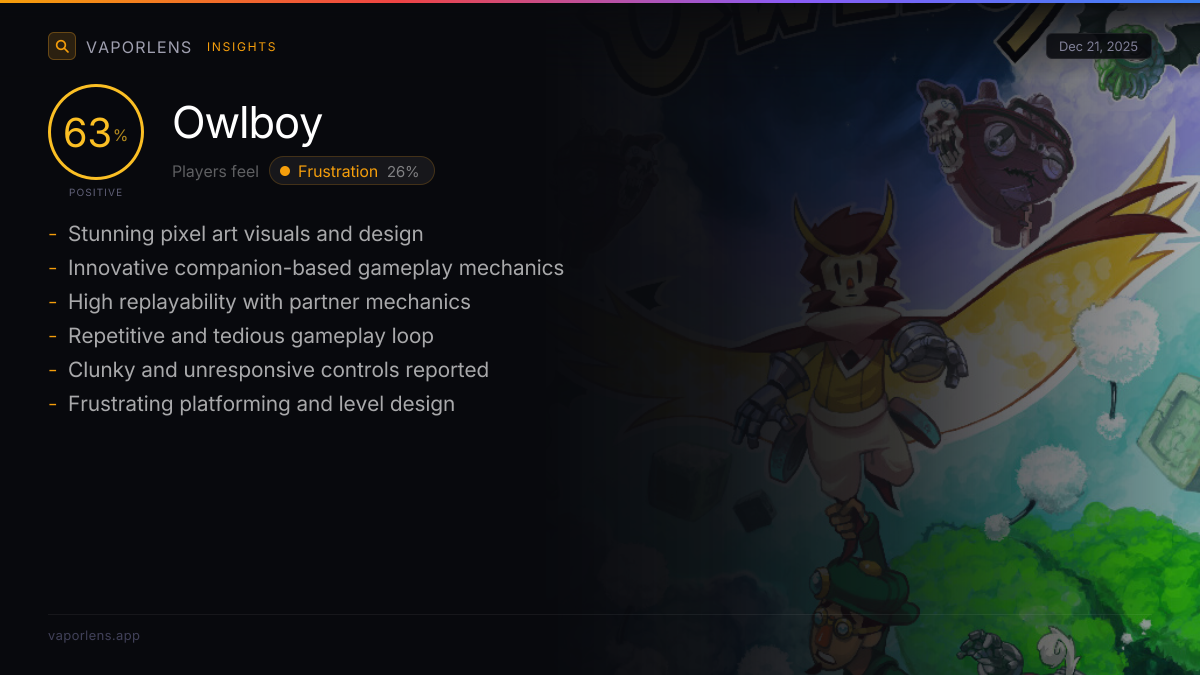Click the 63% positive score circle
1200x675 pixels.
coord(96,132)
